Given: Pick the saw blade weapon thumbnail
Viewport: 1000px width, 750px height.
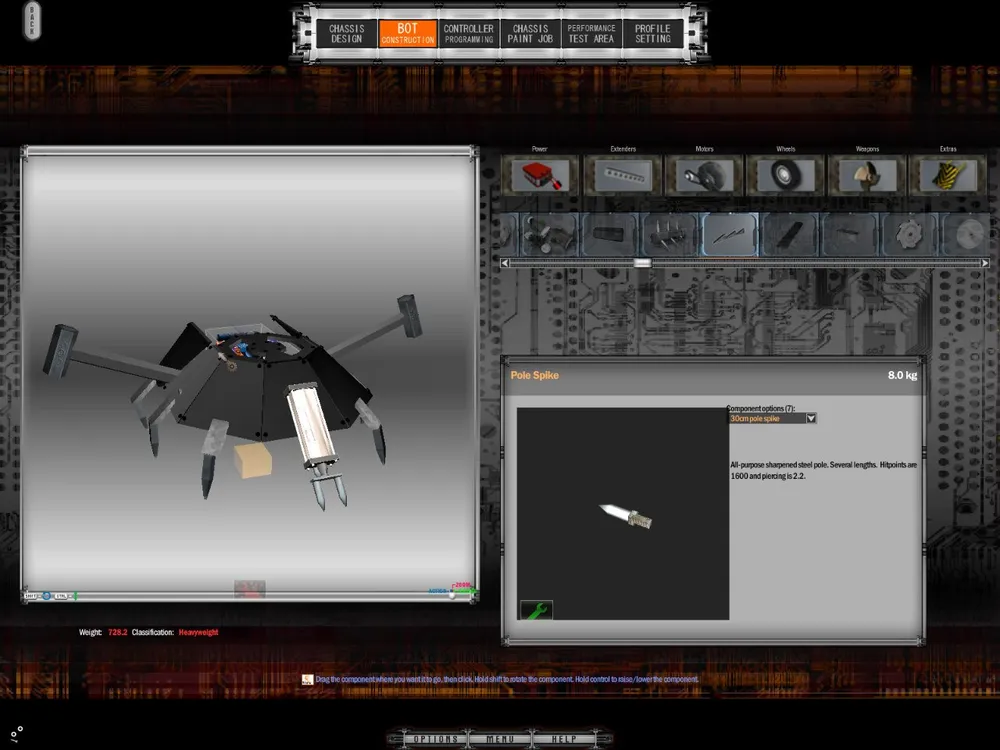Looking at the screenshot, I should click(909, 235).
